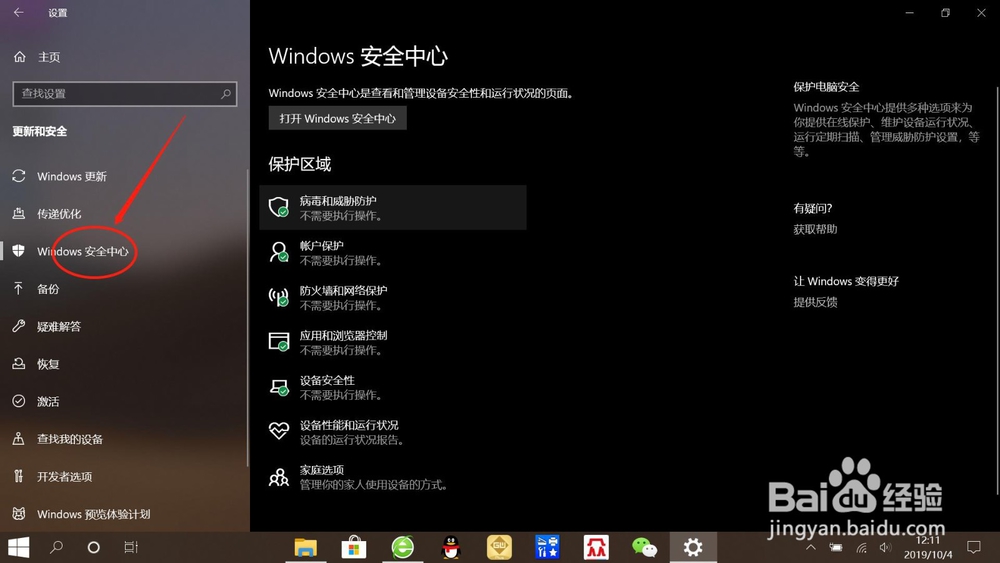The width and height of the screenshot is (1000, 563).
Task: Click the 打开 Windows 安全中心 button
Action: [337, 119]
